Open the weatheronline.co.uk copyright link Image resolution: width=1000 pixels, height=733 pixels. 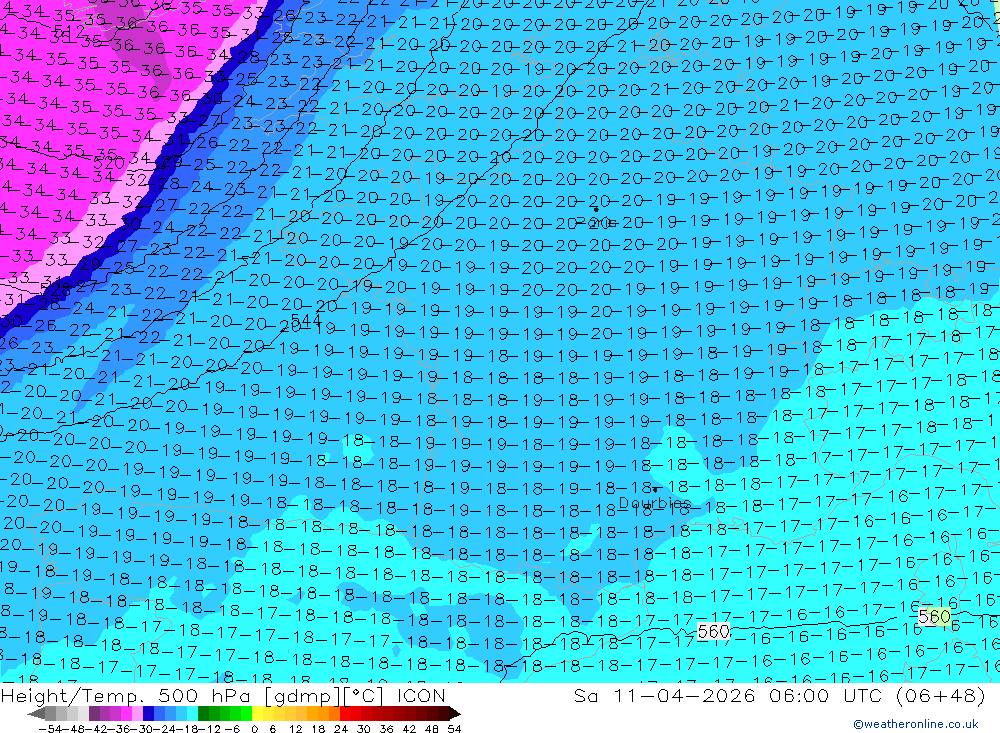[x=915, y=724]
